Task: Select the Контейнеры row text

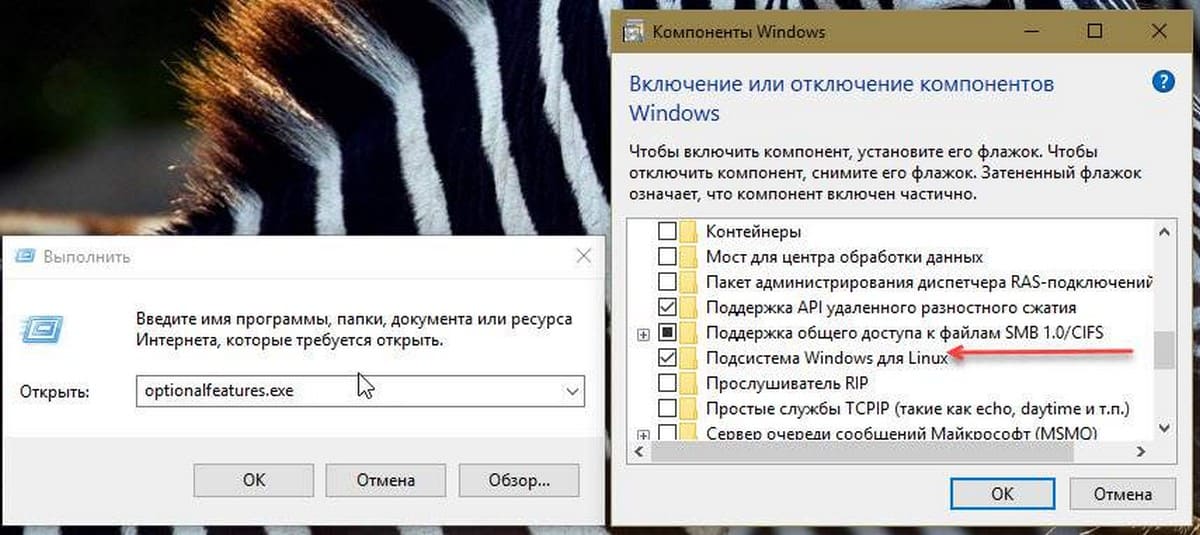Action: (x=753, y=232)
